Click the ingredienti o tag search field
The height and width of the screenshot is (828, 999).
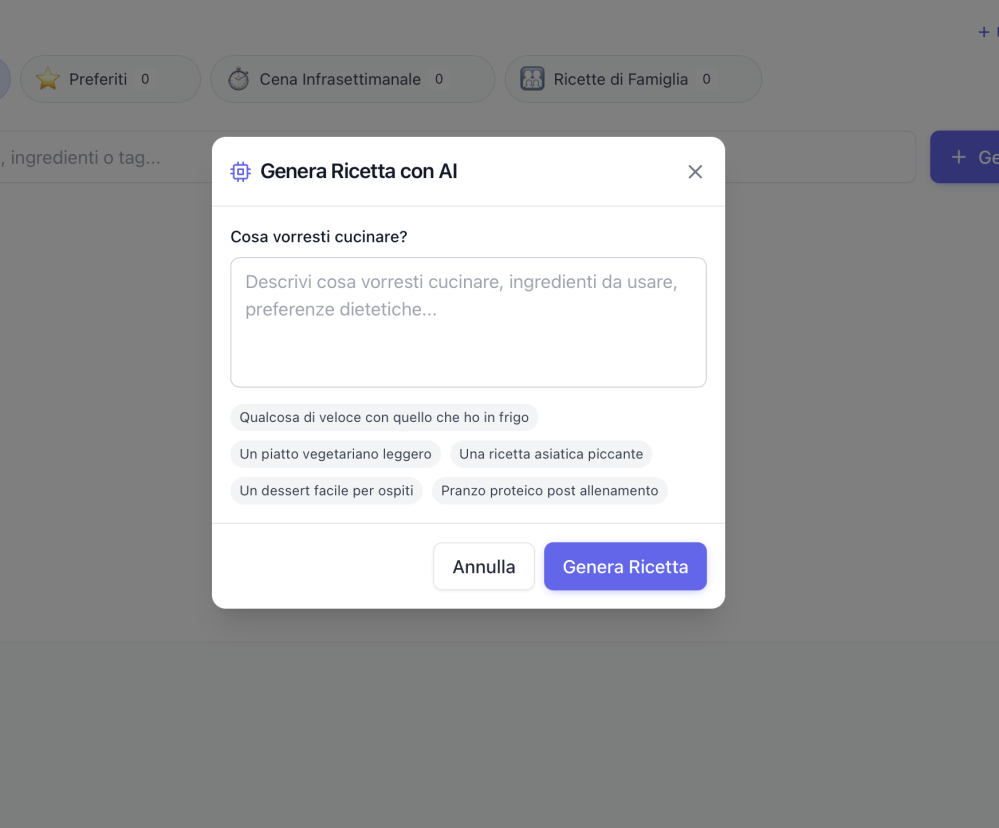click(100, 157)
